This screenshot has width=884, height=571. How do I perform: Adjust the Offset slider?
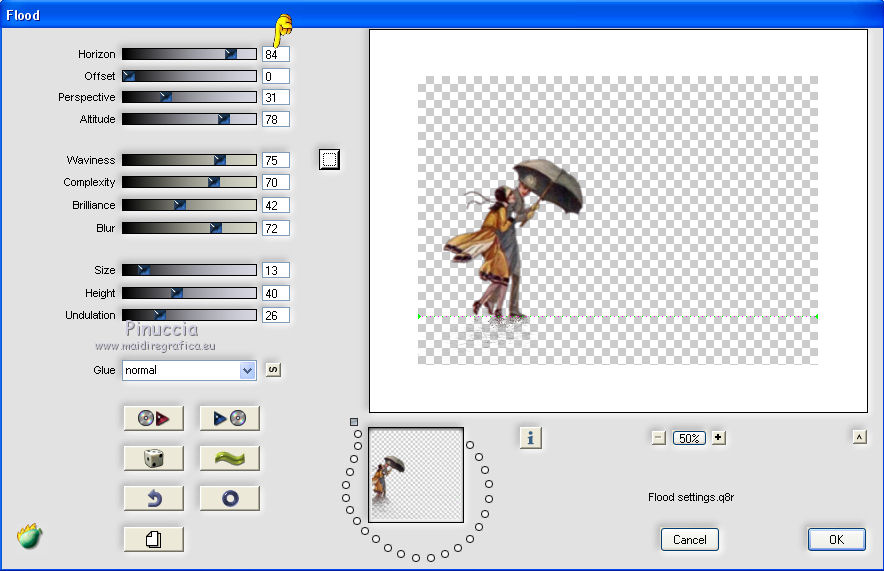click(189, 76)
